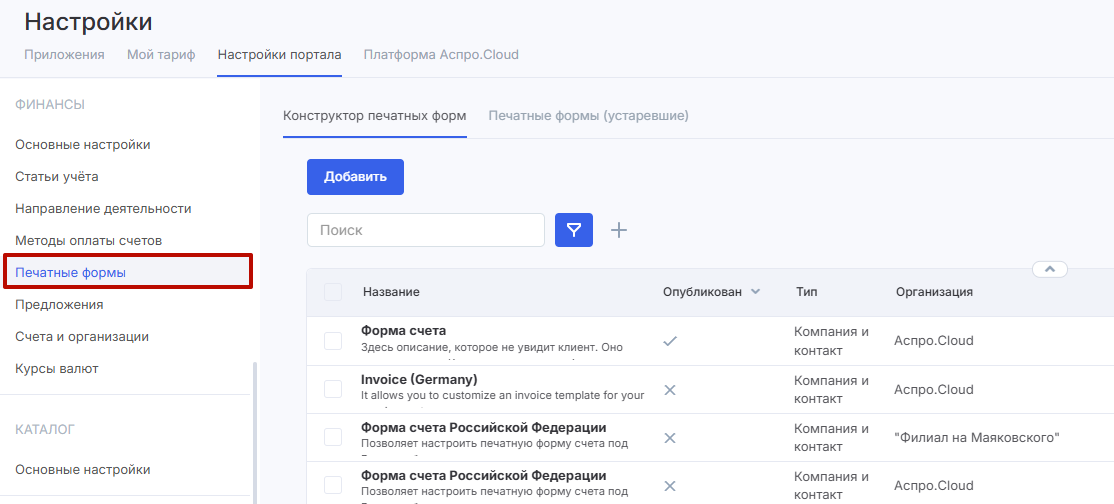Open Платформа Аспро.Cloud tab
Screen dimensions: 1114x504
441,54
